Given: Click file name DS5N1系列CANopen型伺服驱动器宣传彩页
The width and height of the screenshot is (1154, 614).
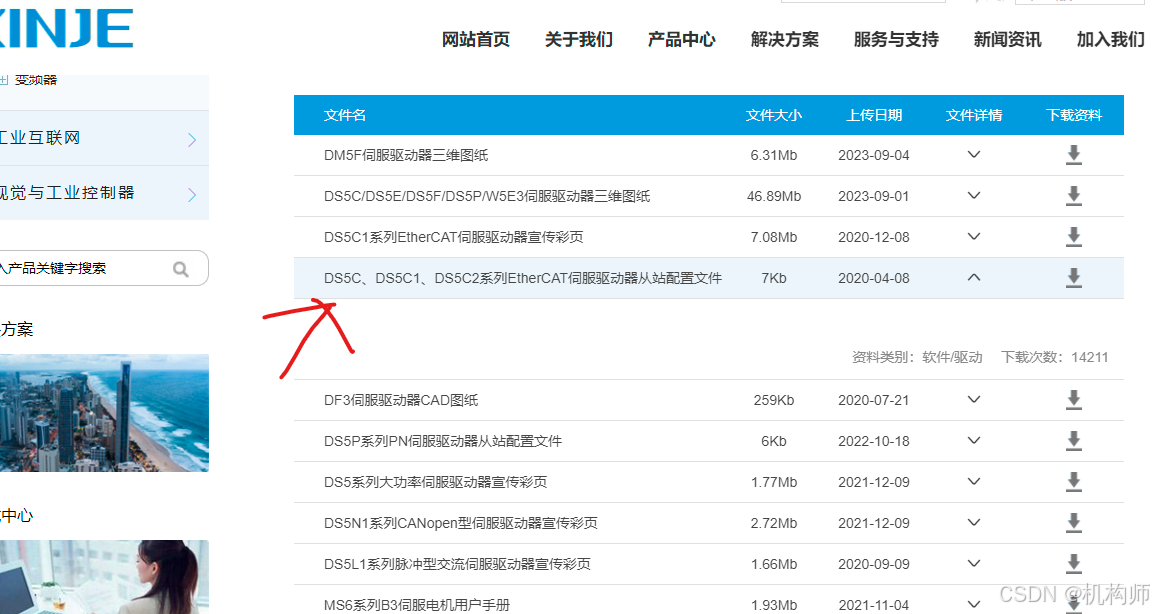Looking at the screenshot, I should pos(461,523).
